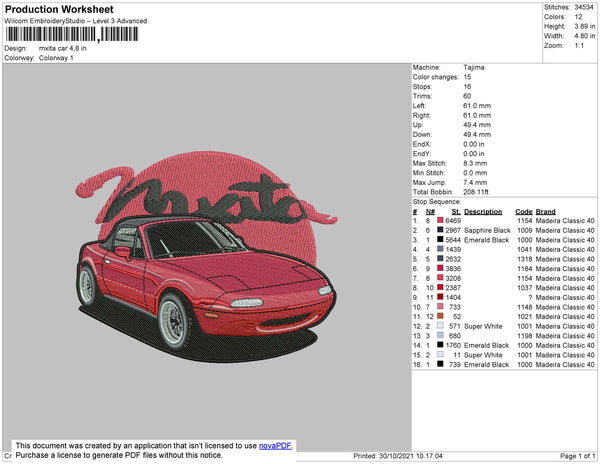Click the Code column header

point(523,212)
